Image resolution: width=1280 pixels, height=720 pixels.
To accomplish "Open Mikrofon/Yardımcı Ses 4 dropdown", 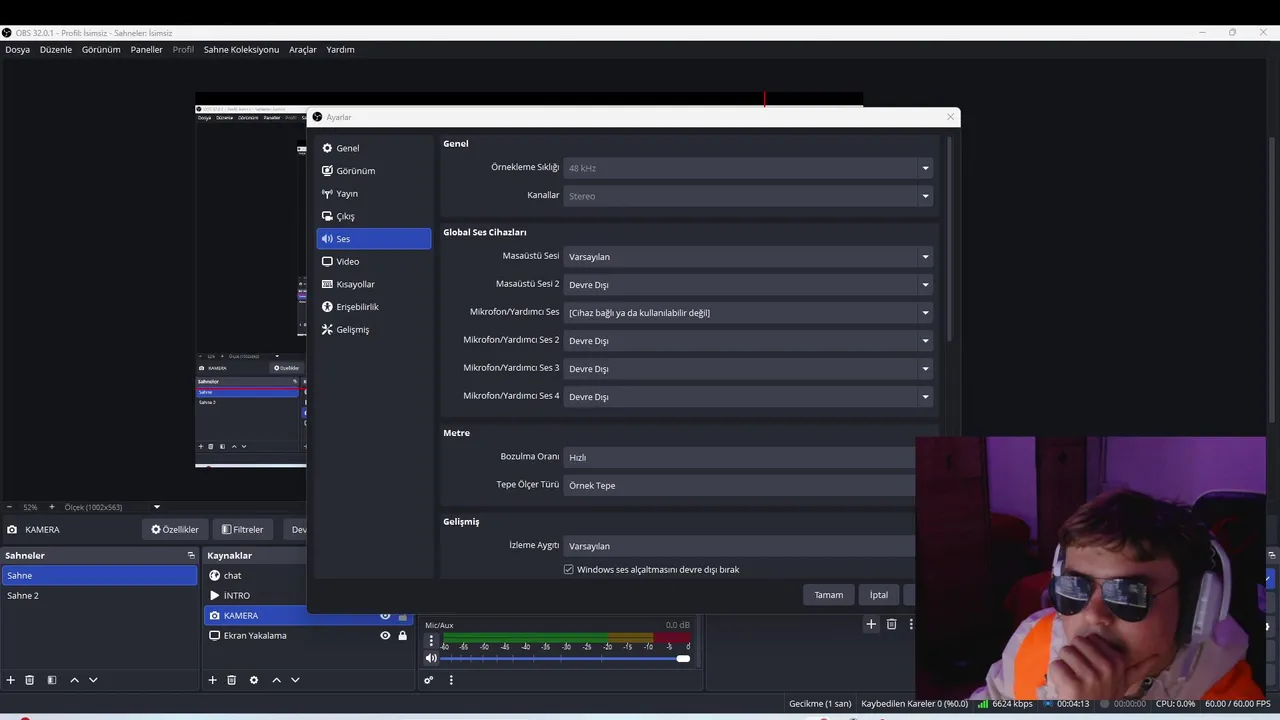I will 748,397.
